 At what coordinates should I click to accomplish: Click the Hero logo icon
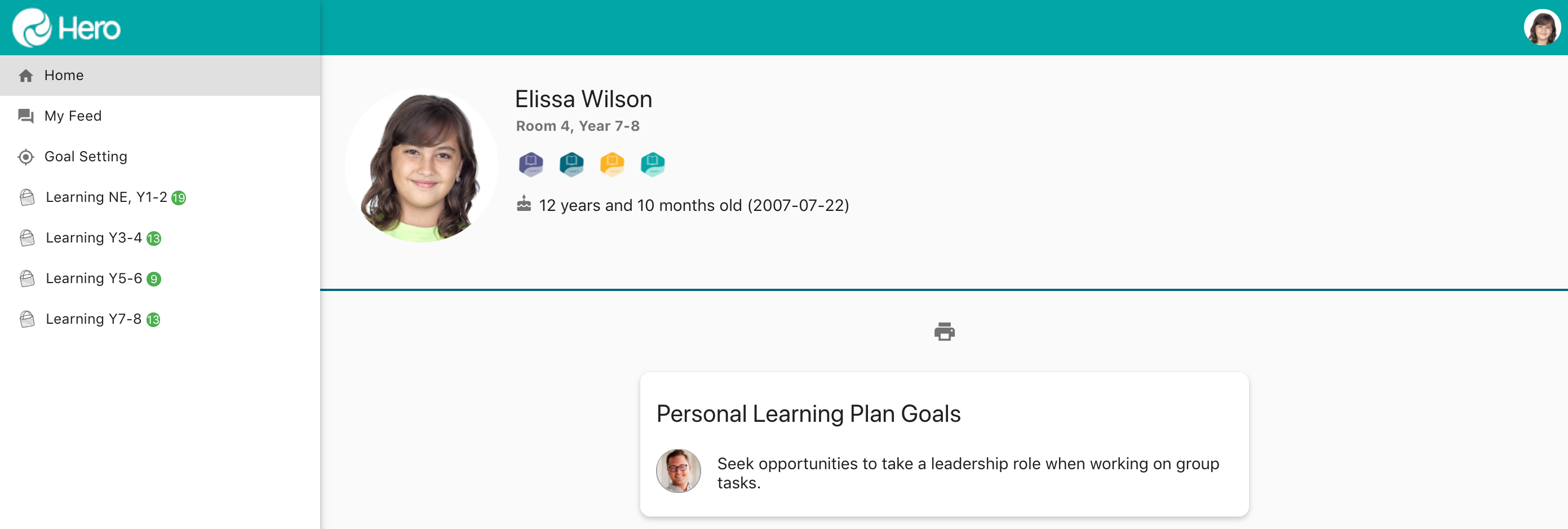pos(32,28)
